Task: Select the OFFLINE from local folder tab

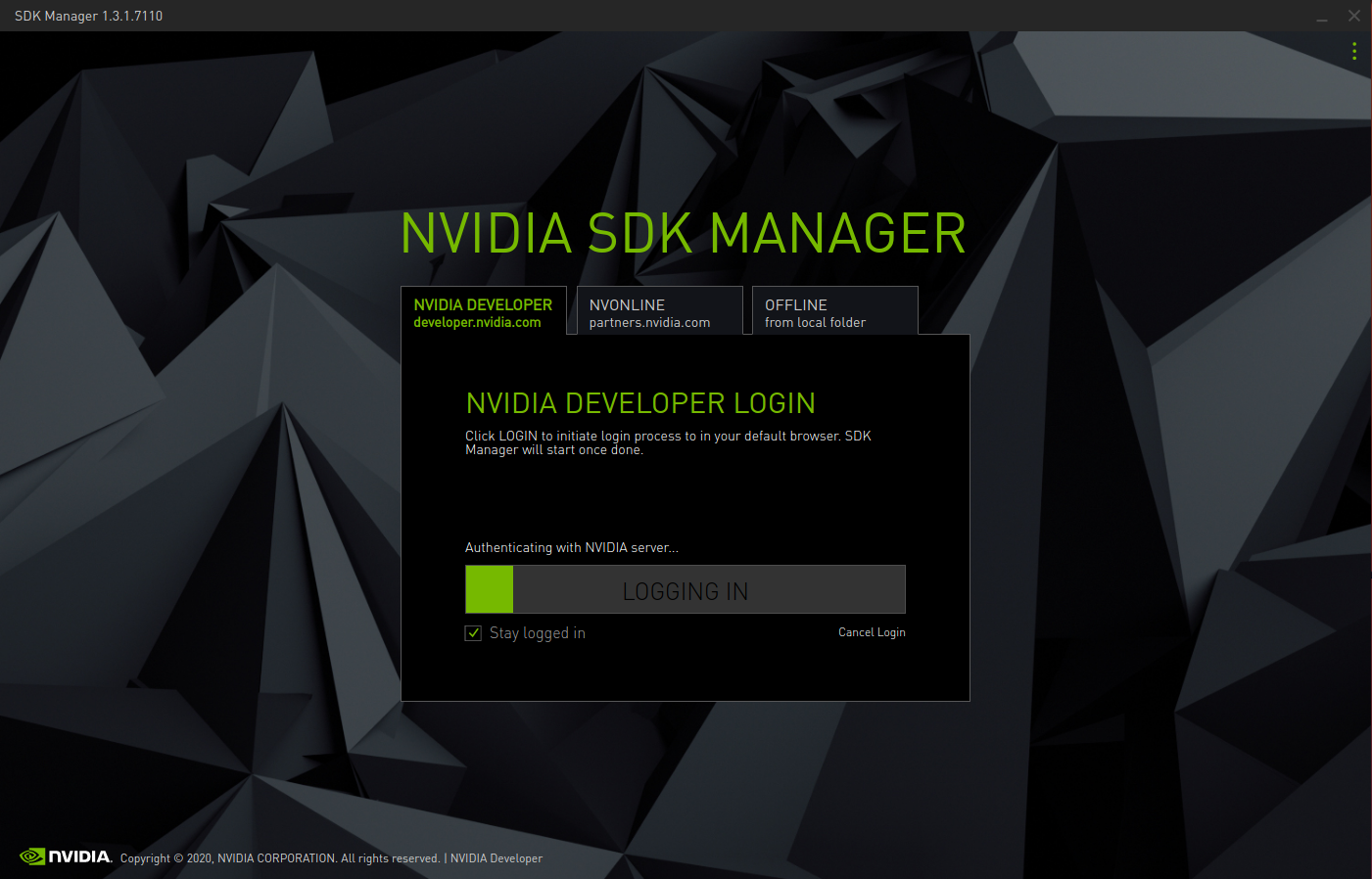Action: click(835, 311)
